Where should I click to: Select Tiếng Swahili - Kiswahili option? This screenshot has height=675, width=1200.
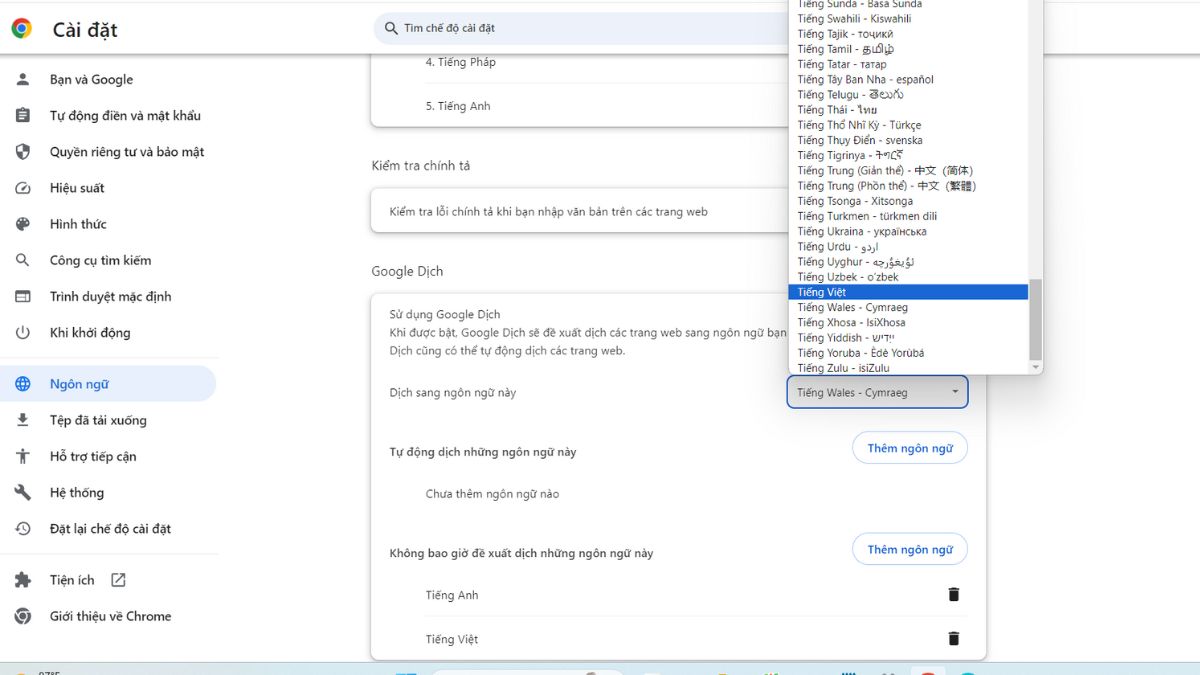point(908,18)
